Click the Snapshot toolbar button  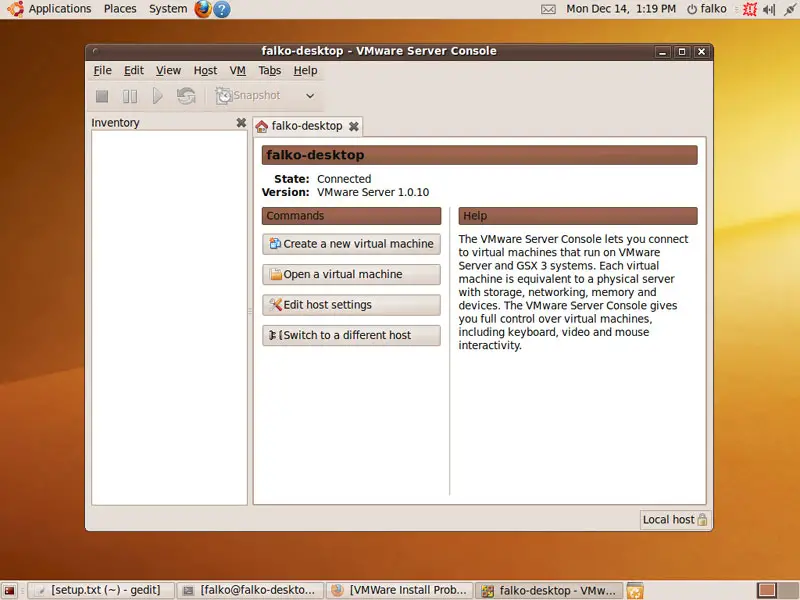(x=248, y=95)
